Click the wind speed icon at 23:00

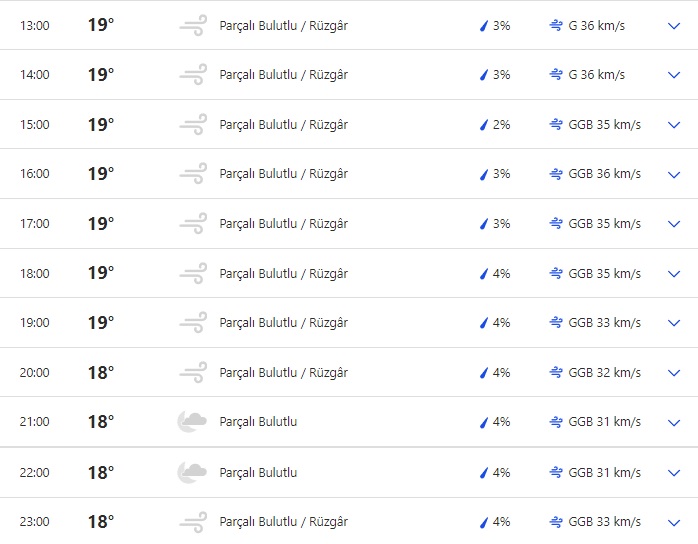556,522
